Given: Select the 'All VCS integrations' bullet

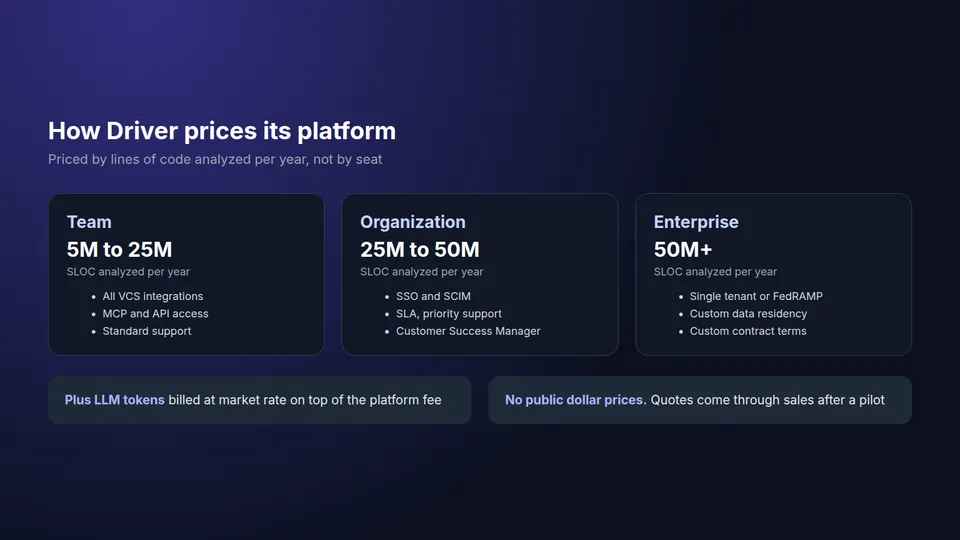Looking at the screenshot, I should [x=152, y=296].
